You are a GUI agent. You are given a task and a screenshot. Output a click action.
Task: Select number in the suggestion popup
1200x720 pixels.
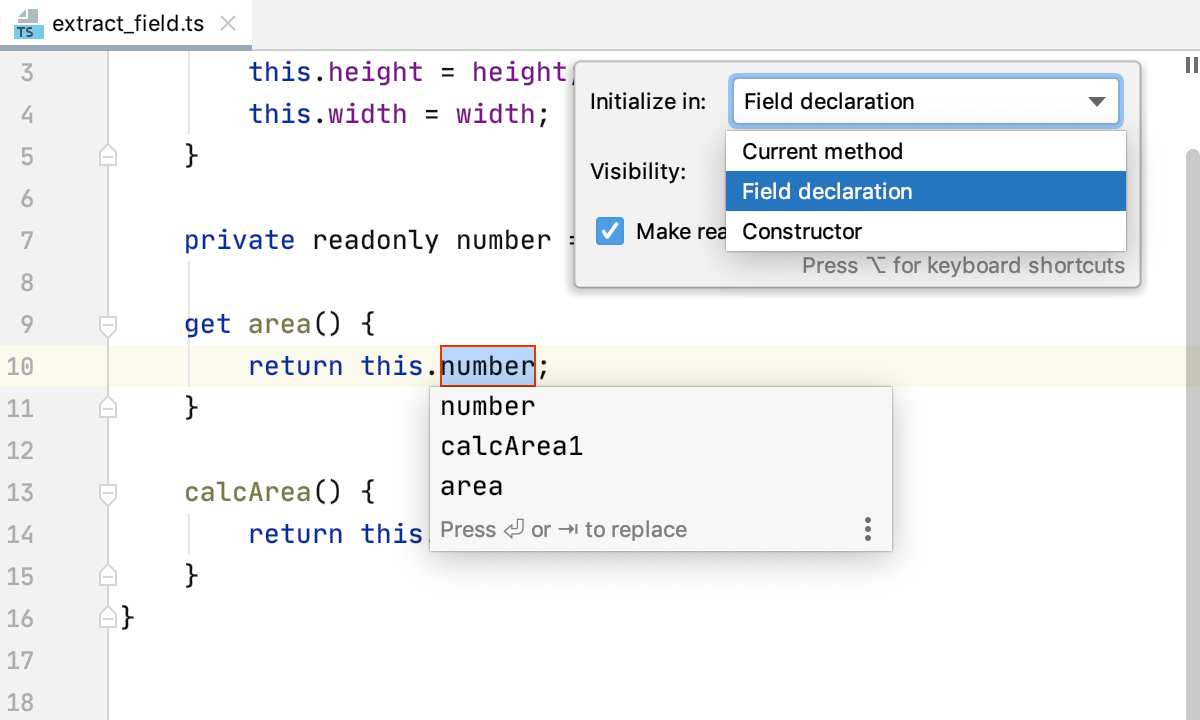(487, 406)
